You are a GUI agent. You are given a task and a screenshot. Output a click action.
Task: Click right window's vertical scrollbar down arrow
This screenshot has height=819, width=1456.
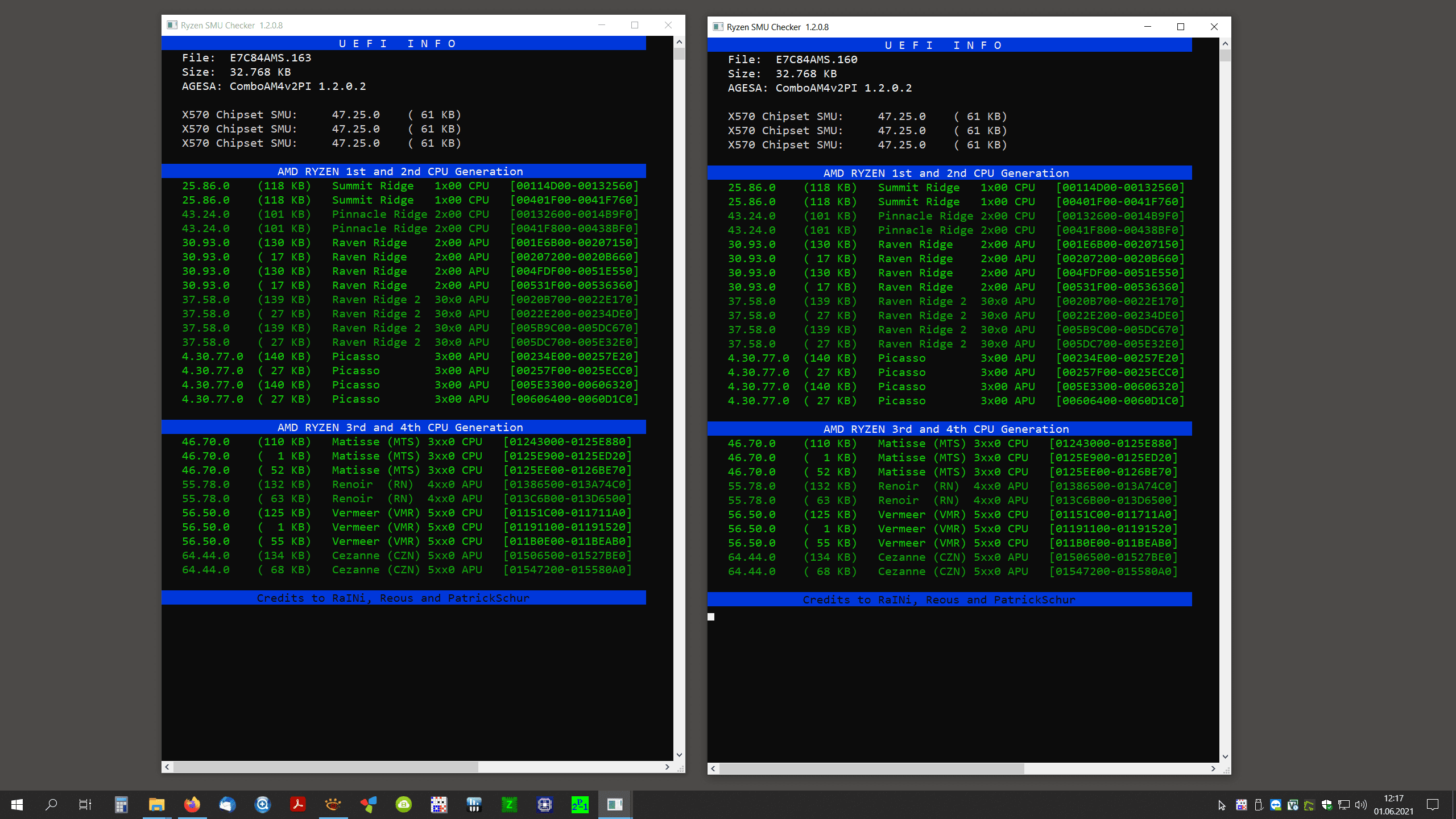(1225, 756)
